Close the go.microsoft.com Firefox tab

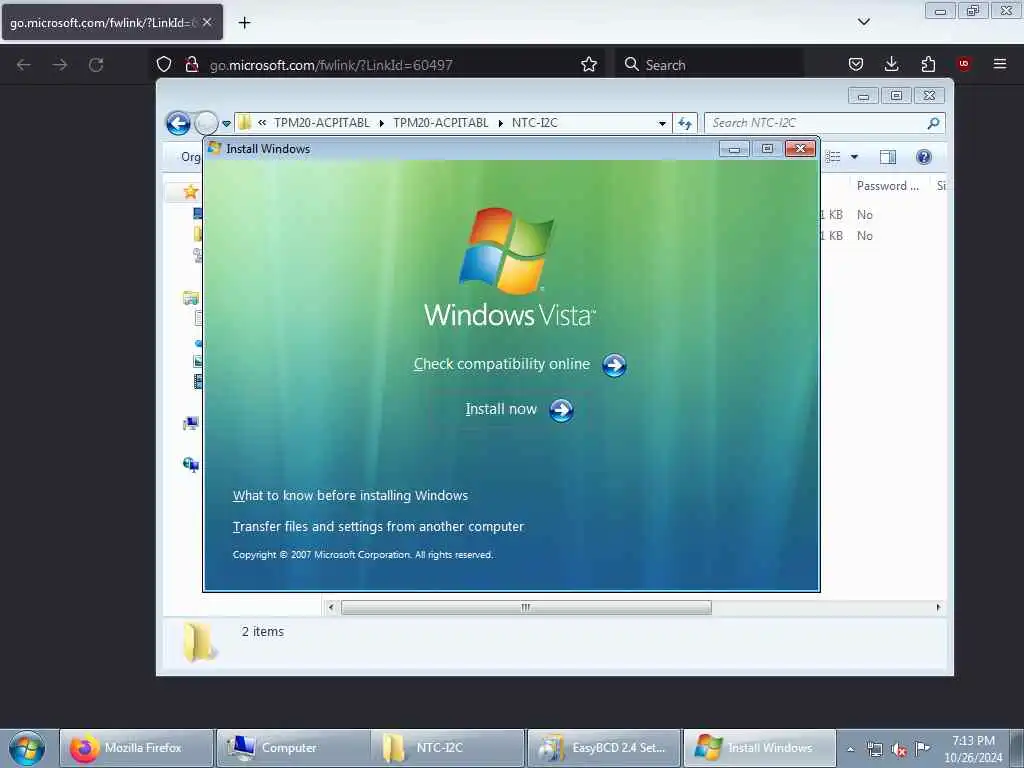click(x=207, y=22)
